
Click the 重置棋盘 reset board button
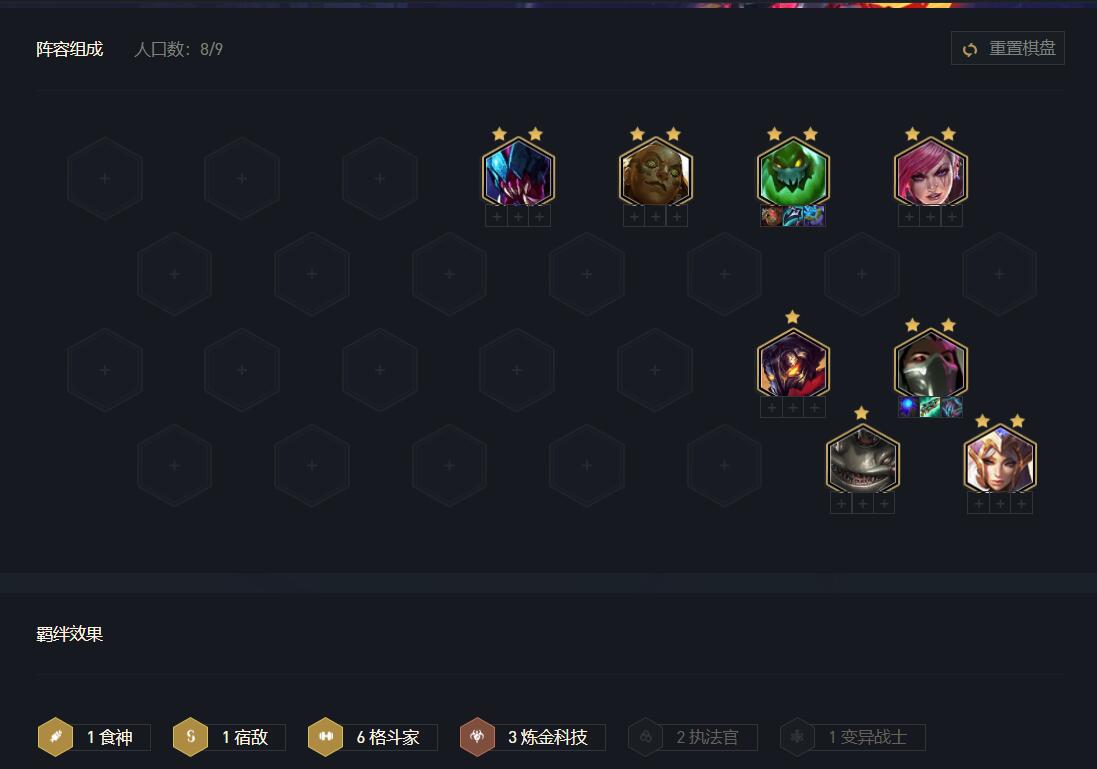(1007, 48)
